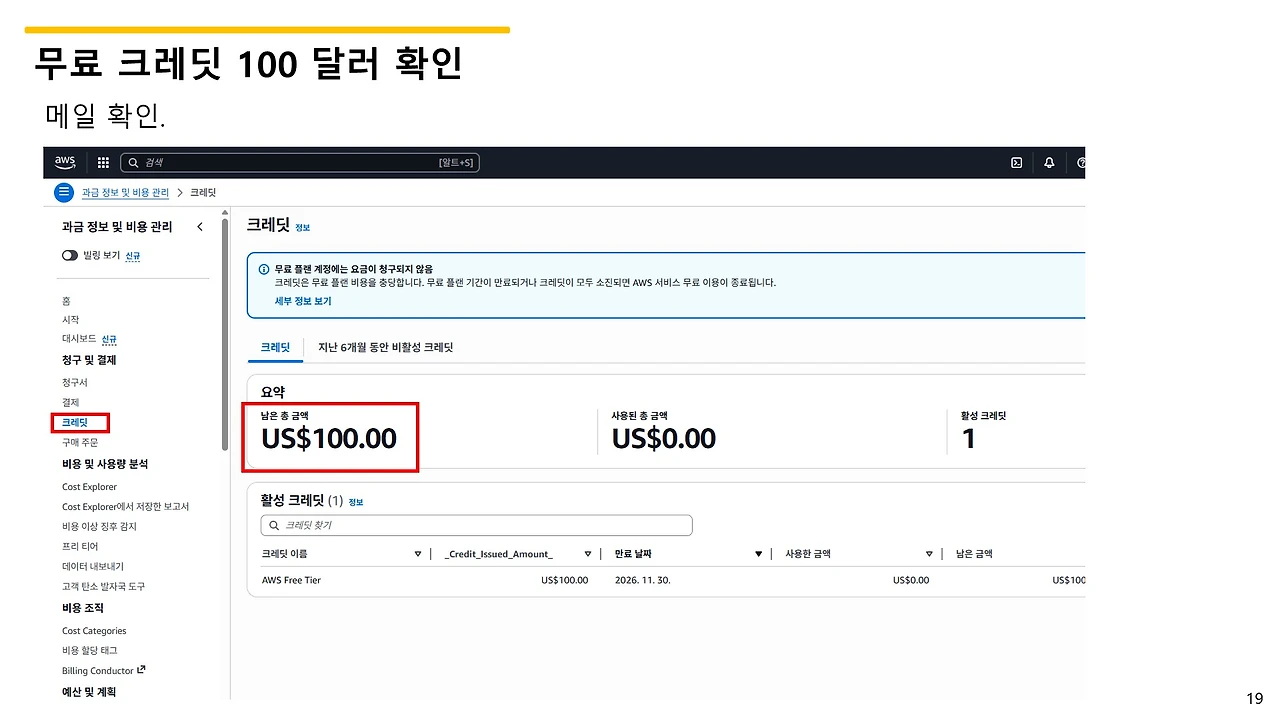This screenshot has height=720, width=1280.
Task: Toggle the 빌링 보기 switch
Action: (x=69, y=255)
